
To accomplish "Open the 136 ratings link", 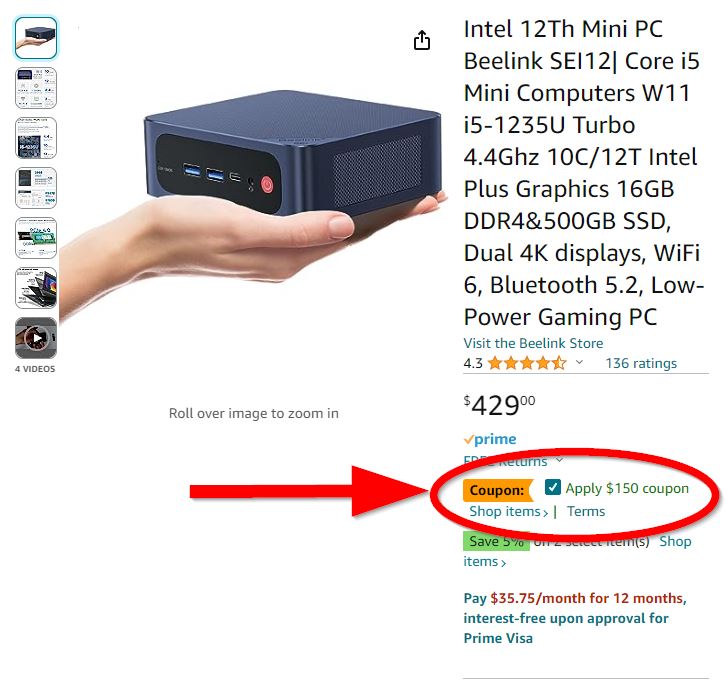I will [641, 363].
